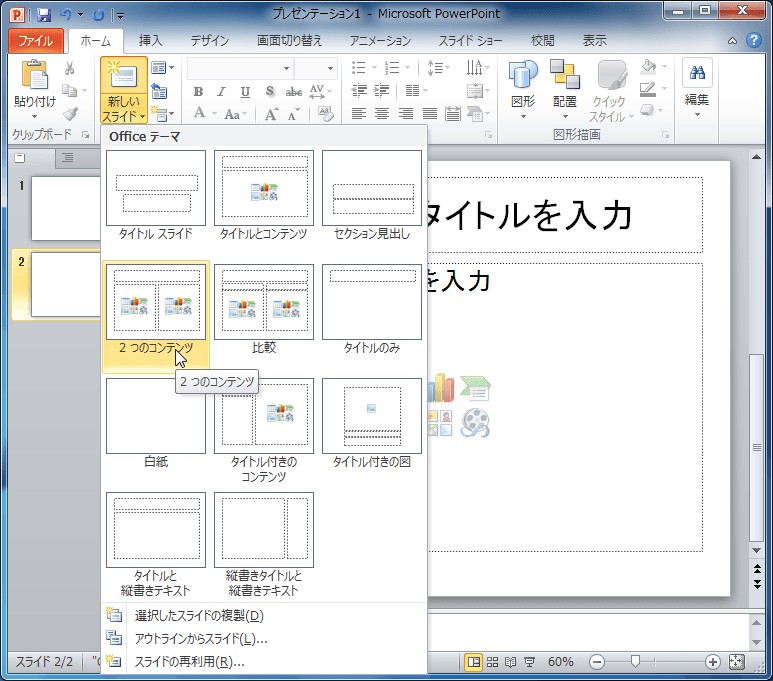Click the Font color A swatch
The height and width of the screenshot is (681, 773).
coord(199,113)
